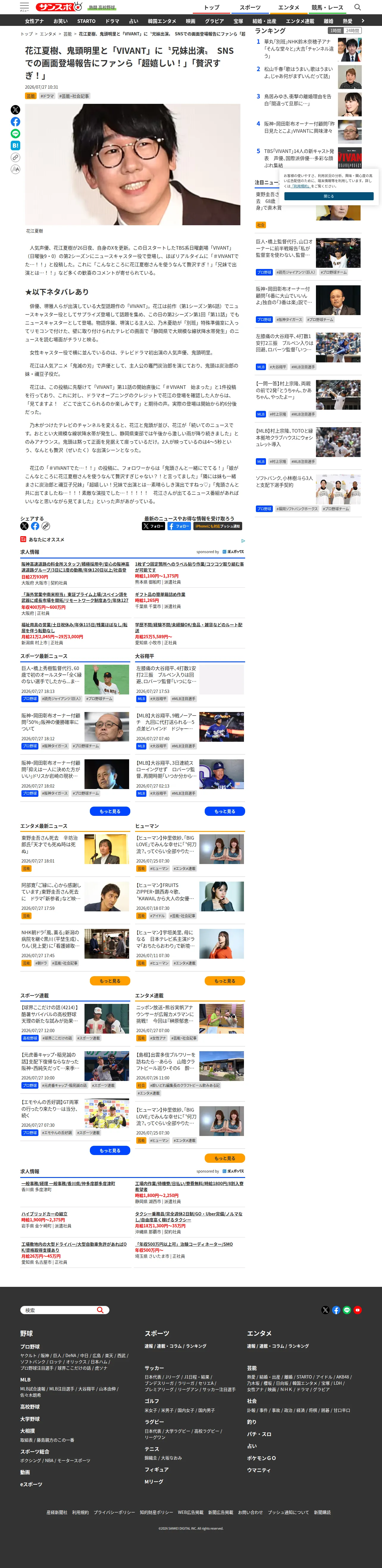This screenshot has height=1568, width=382.
Task: Click the X フォロー button
Action: [x=153, y=526]
